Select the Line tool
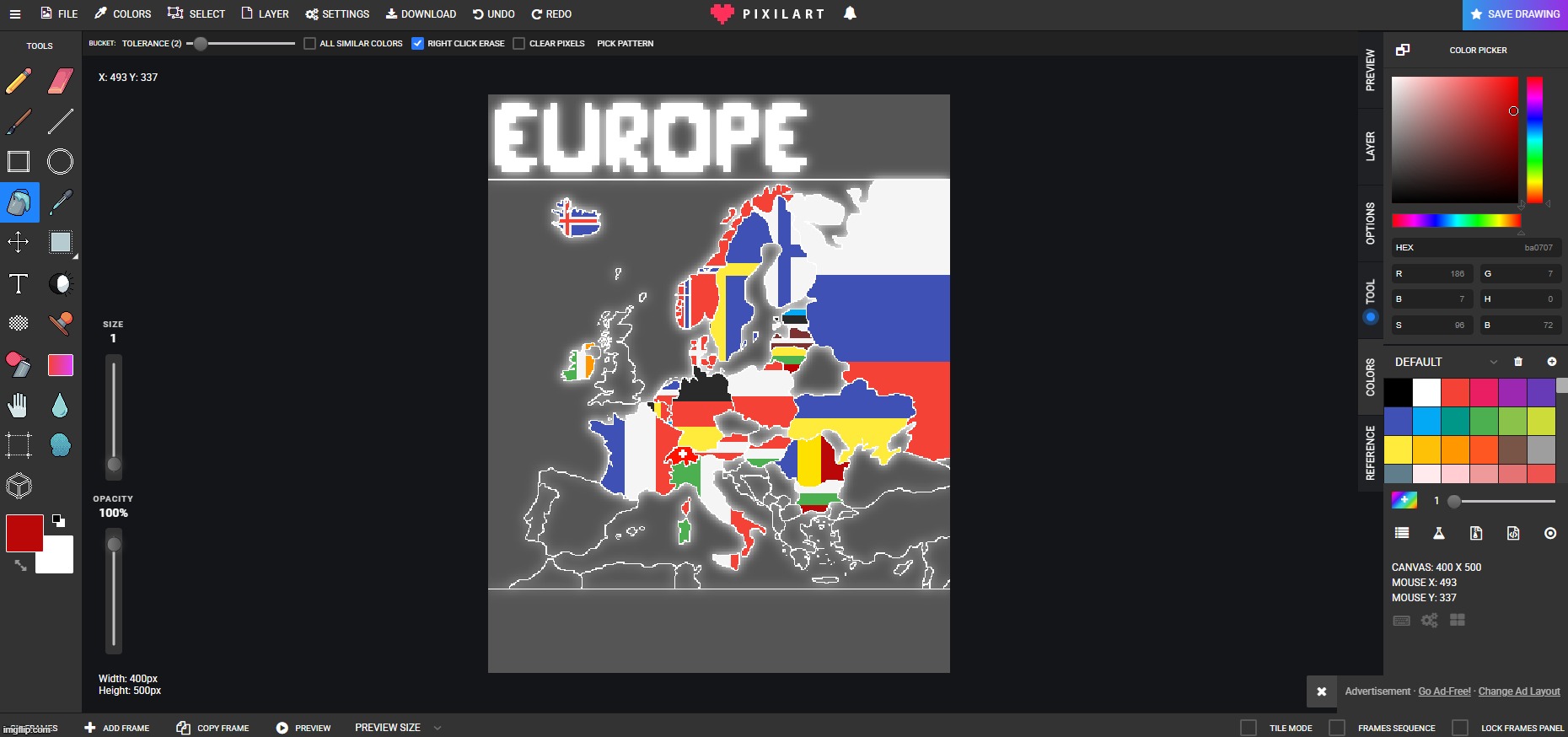The width and height of the screenshot is (1568, 737). (61, 121)
